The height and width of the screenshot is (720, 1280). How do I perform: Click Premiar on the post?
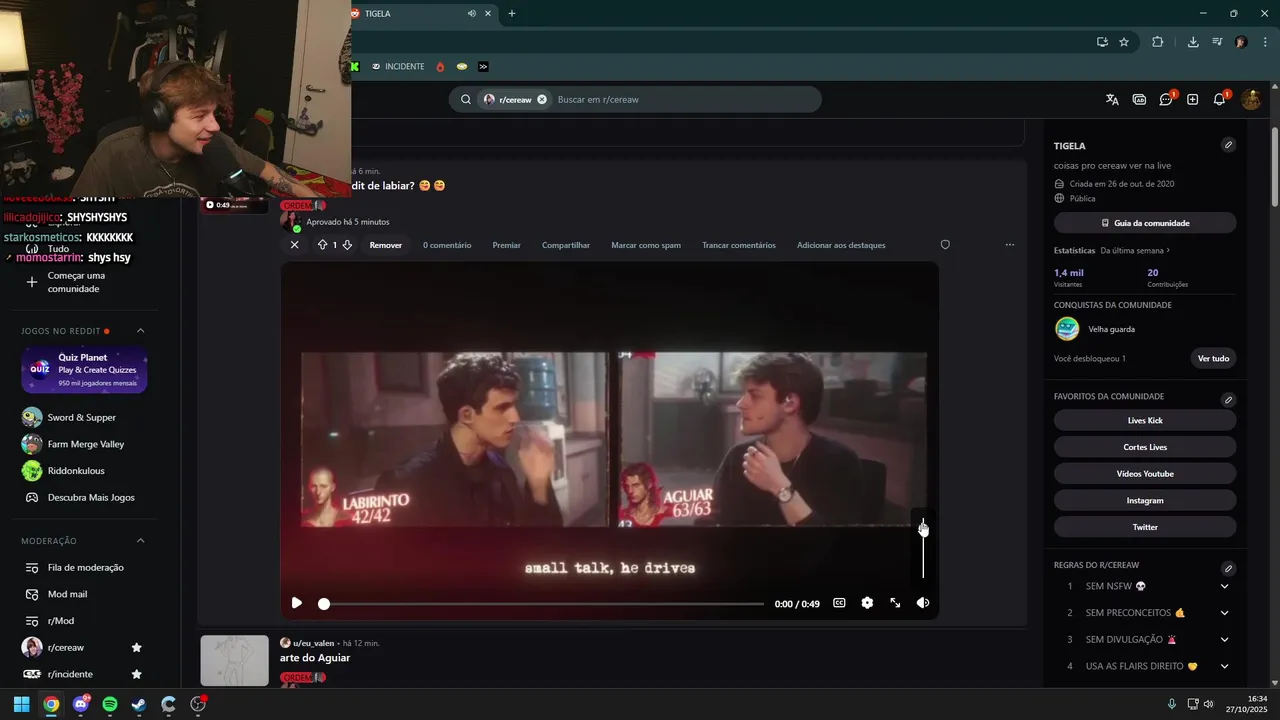pos(506,245)
